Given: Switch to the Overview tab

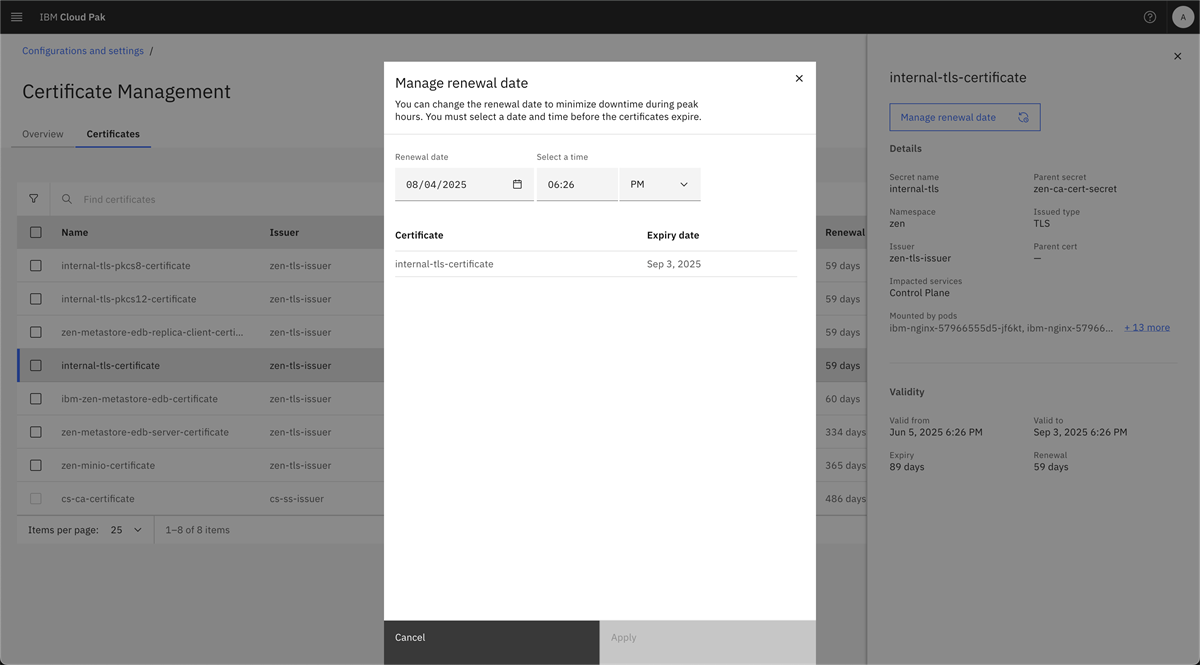Looking at the screenshot, I should coord(43,134).
